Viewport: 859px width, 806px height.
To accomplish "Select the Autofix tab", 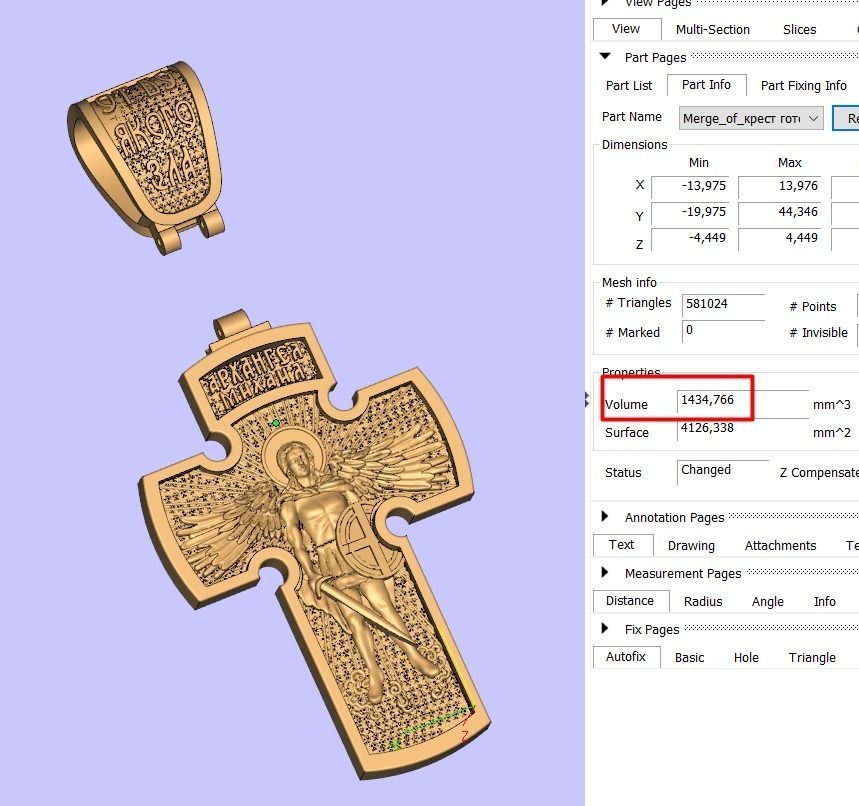I will [626, 657].
